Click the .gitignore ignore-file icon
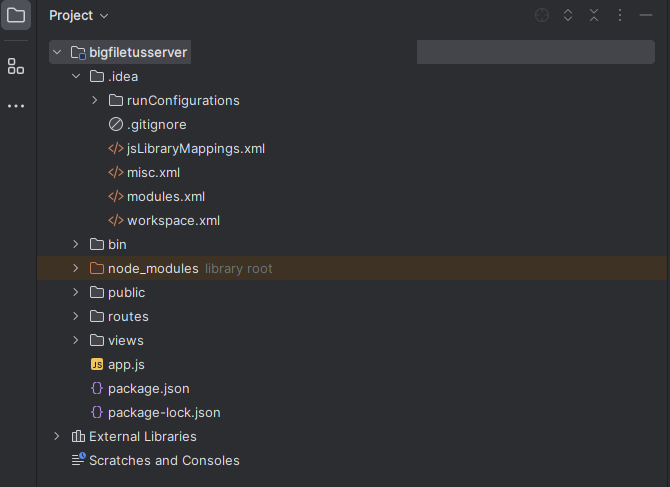The height and width of the screenshot is (487, 670). click(x=116, y=124)
